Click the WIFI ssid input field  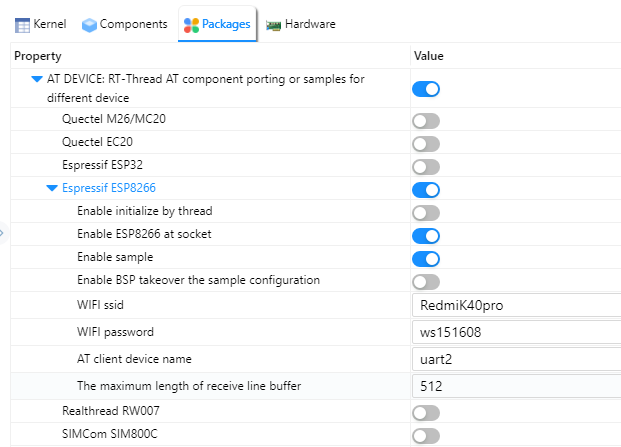[x=515, y=306]
